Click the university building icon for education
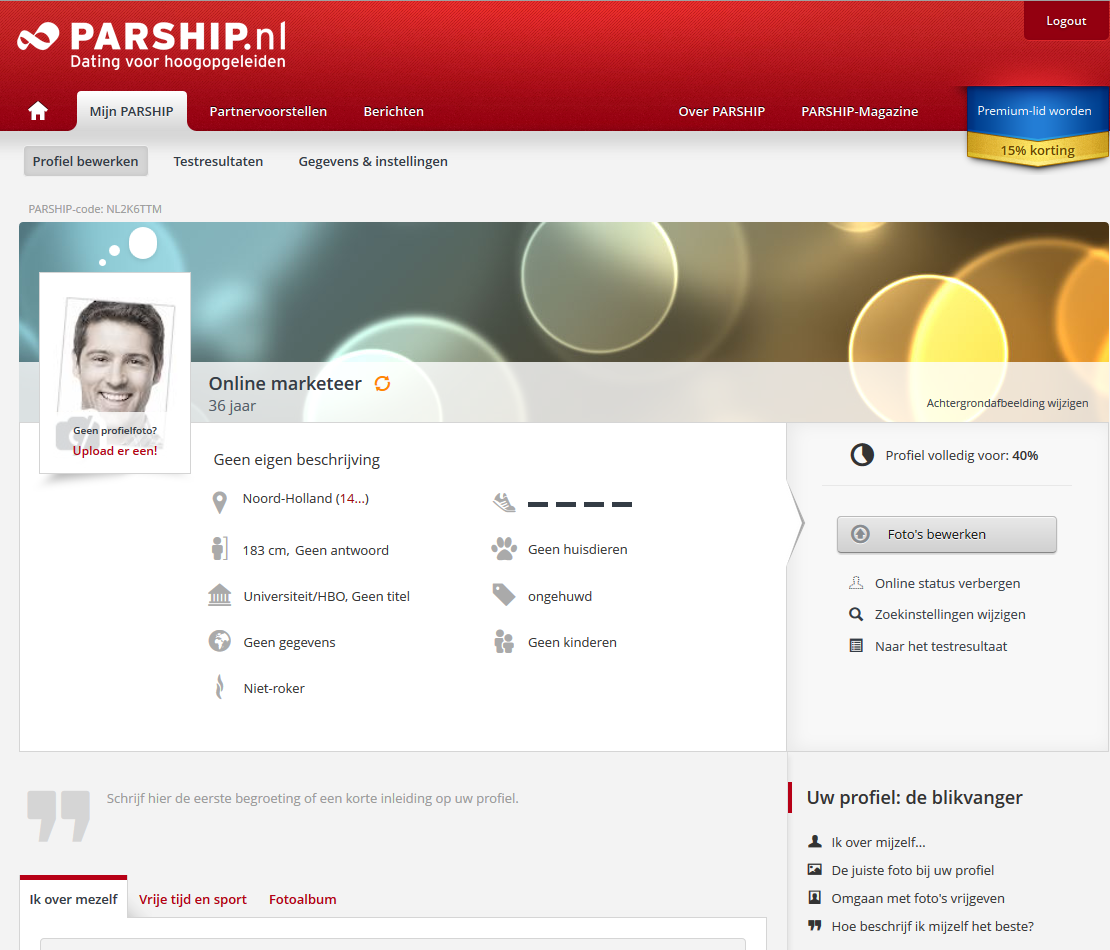 point(219,595)
